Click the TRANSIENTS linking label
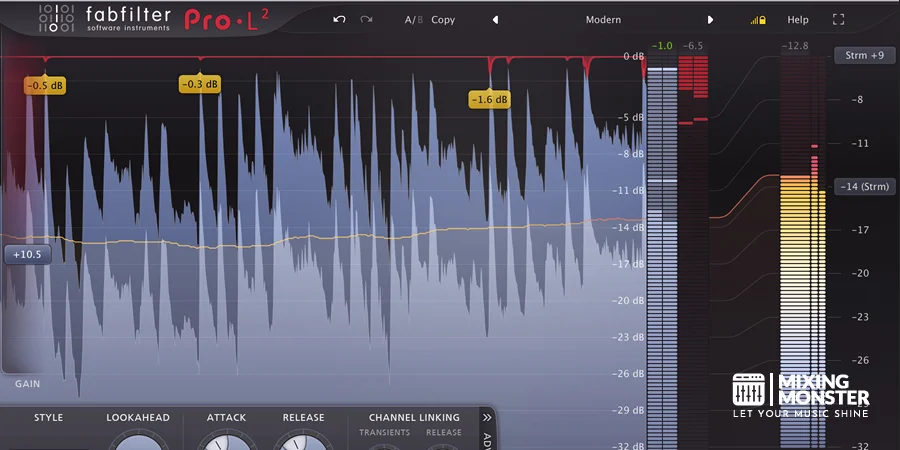Viewport: 900px width, 450px height. click(x=385, y=432)
